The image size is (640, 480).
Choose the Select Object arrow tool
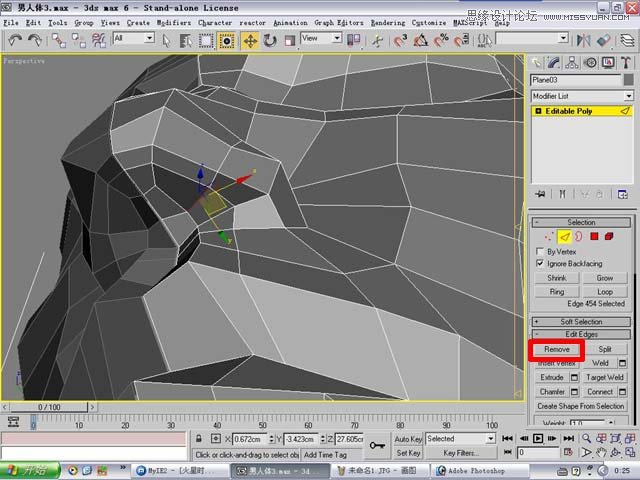(x=166, y=40)
